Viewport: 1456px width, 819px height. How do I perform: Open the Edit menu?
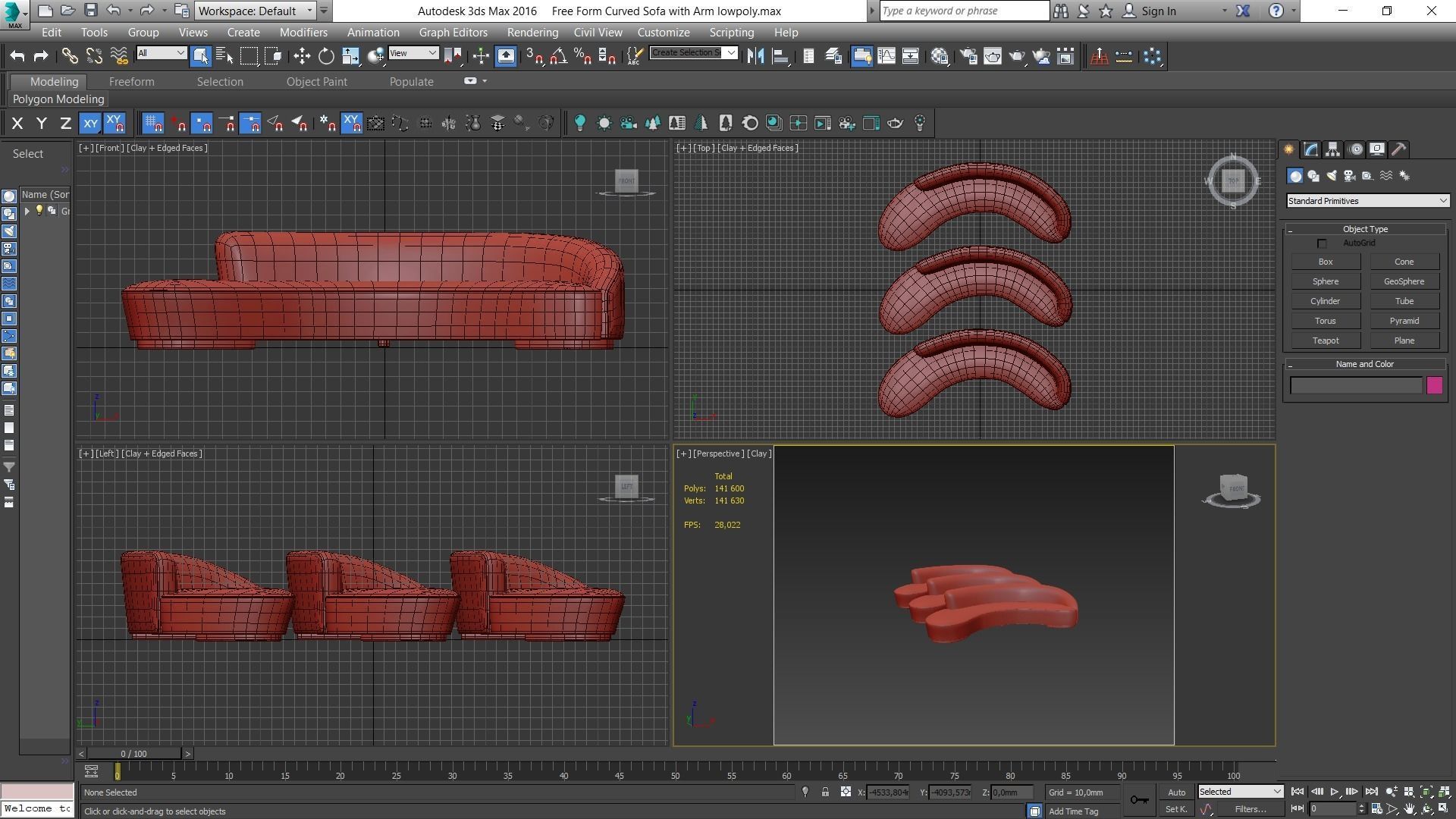[52, 33]
